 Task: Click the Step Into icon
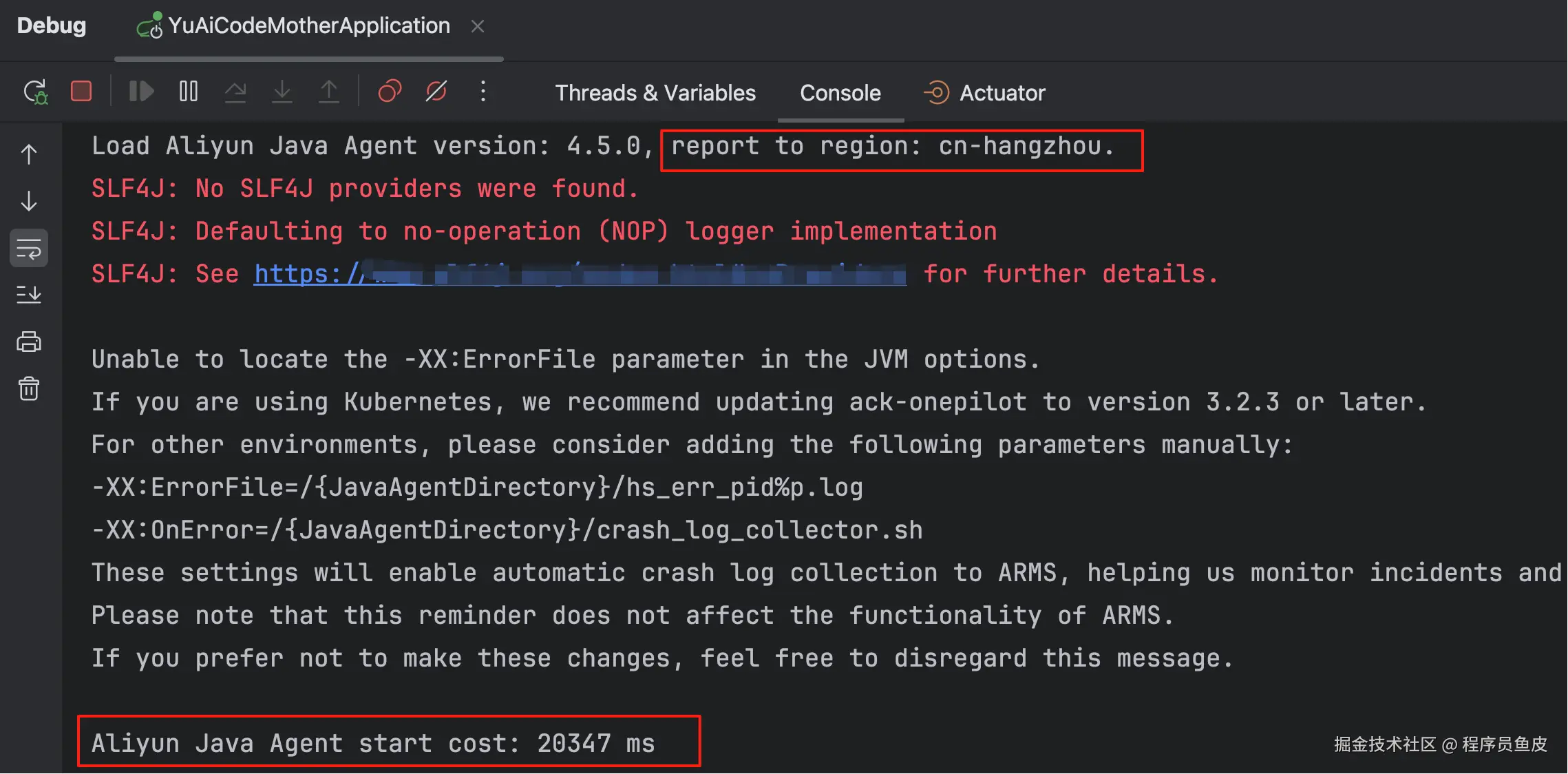point(282,92)
